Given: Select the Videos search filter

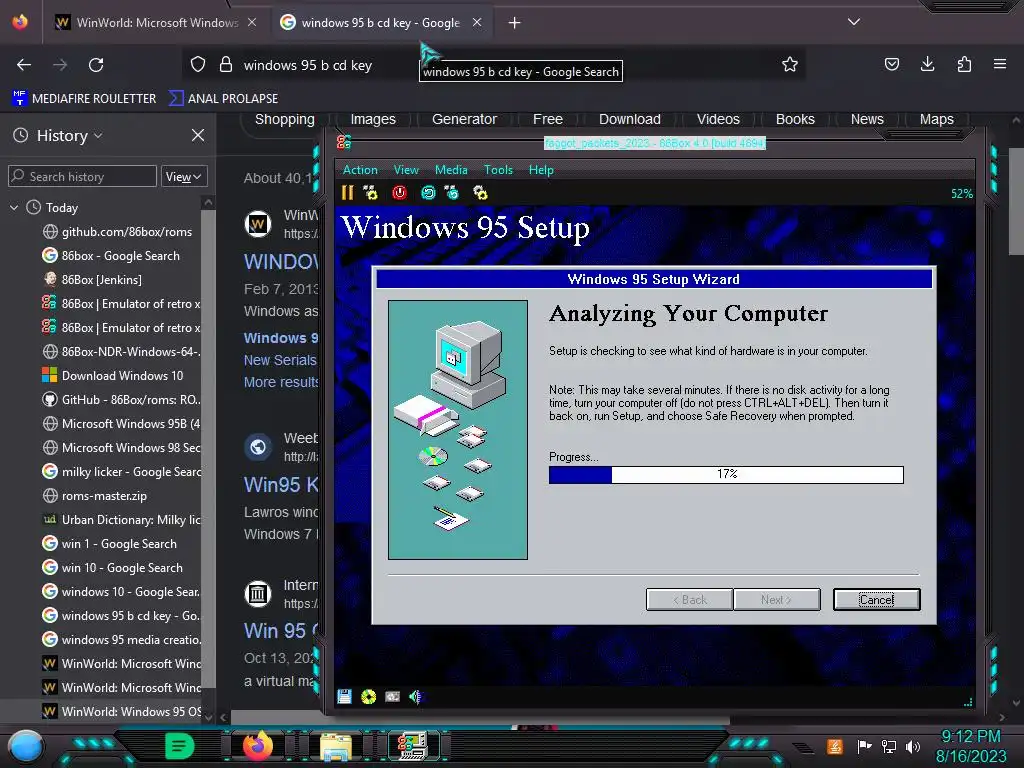Looking at the screenshot, I should (718, 120).
